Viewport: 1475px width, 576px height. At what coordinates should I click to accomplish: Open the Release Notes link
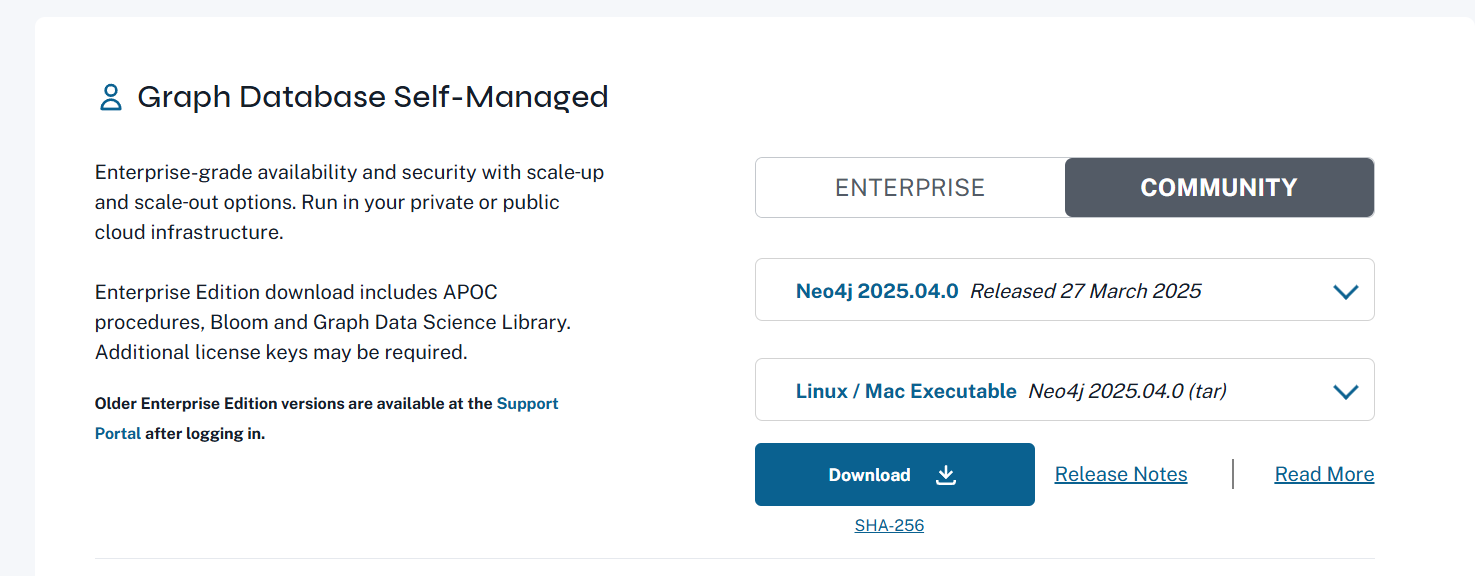(1121, 475)
